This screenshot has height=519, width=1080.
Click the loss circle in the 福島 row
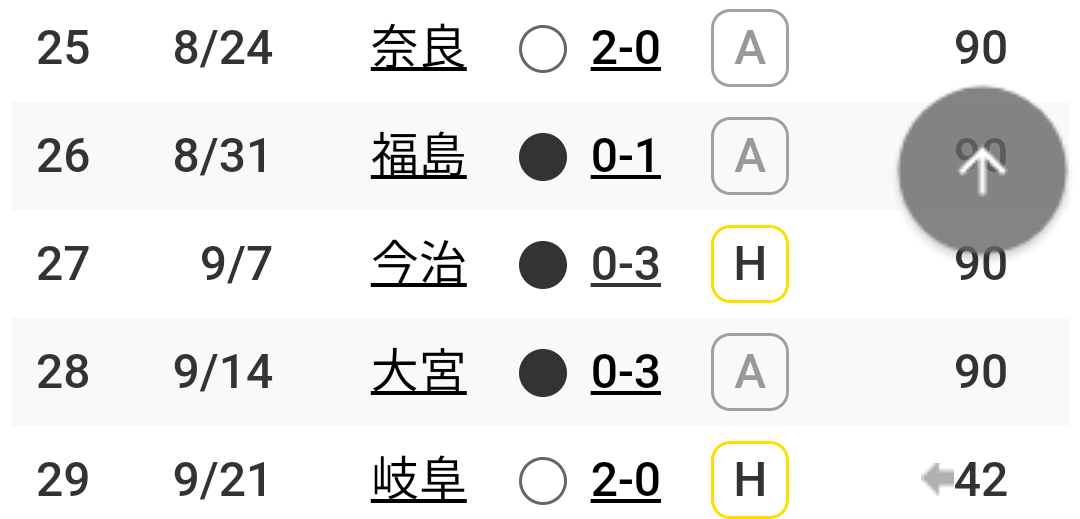point(543,157)
